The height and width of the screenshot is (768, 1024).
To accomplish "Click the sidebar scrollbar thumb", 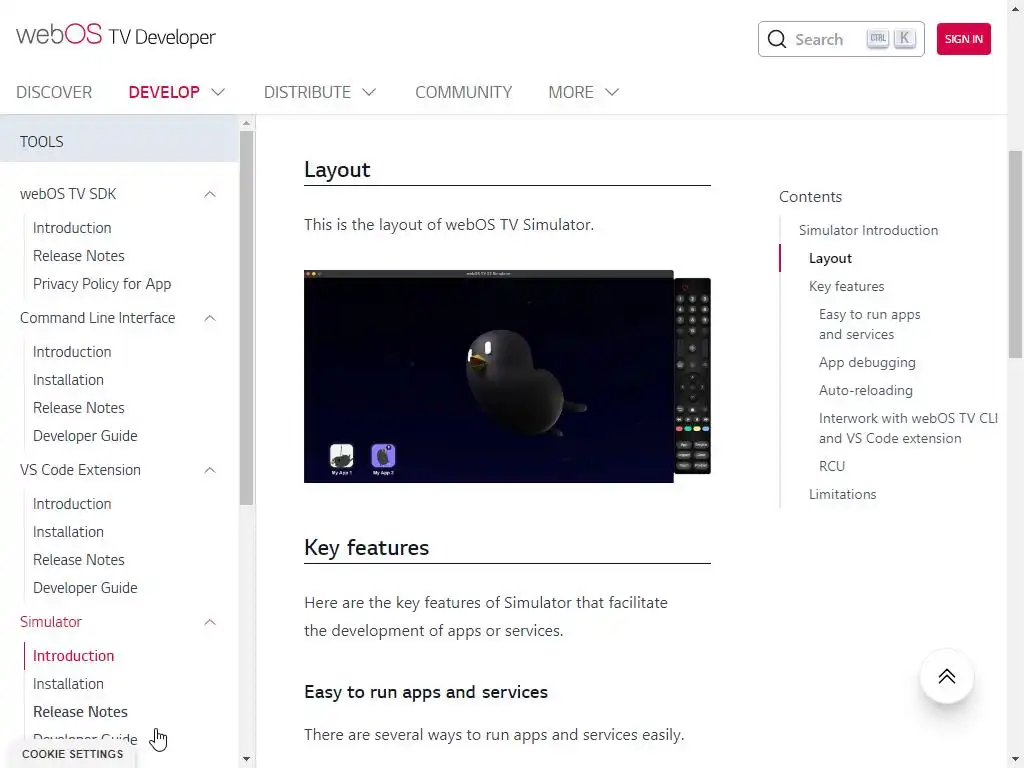I will click(x=246, y=318).
